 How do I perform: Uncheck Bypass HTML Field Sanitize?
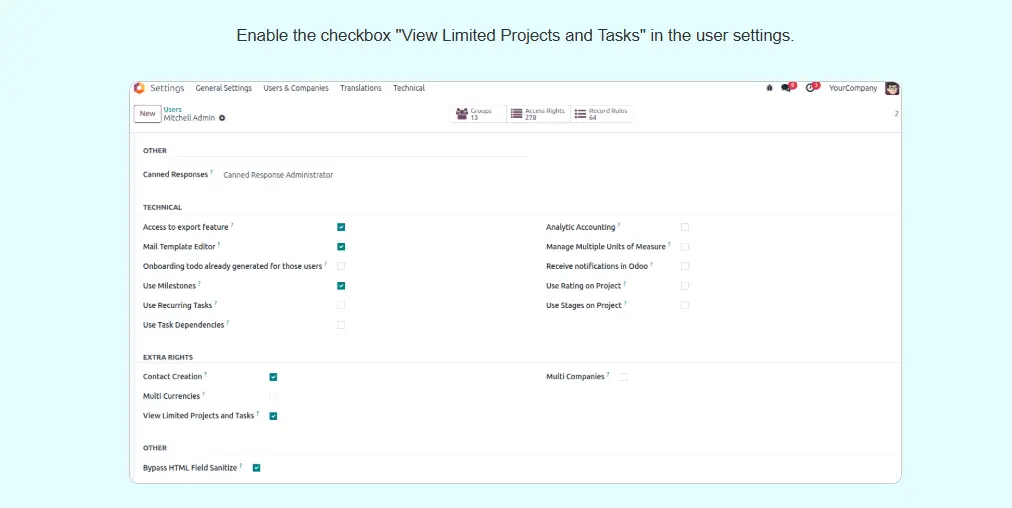pos(257,467)
